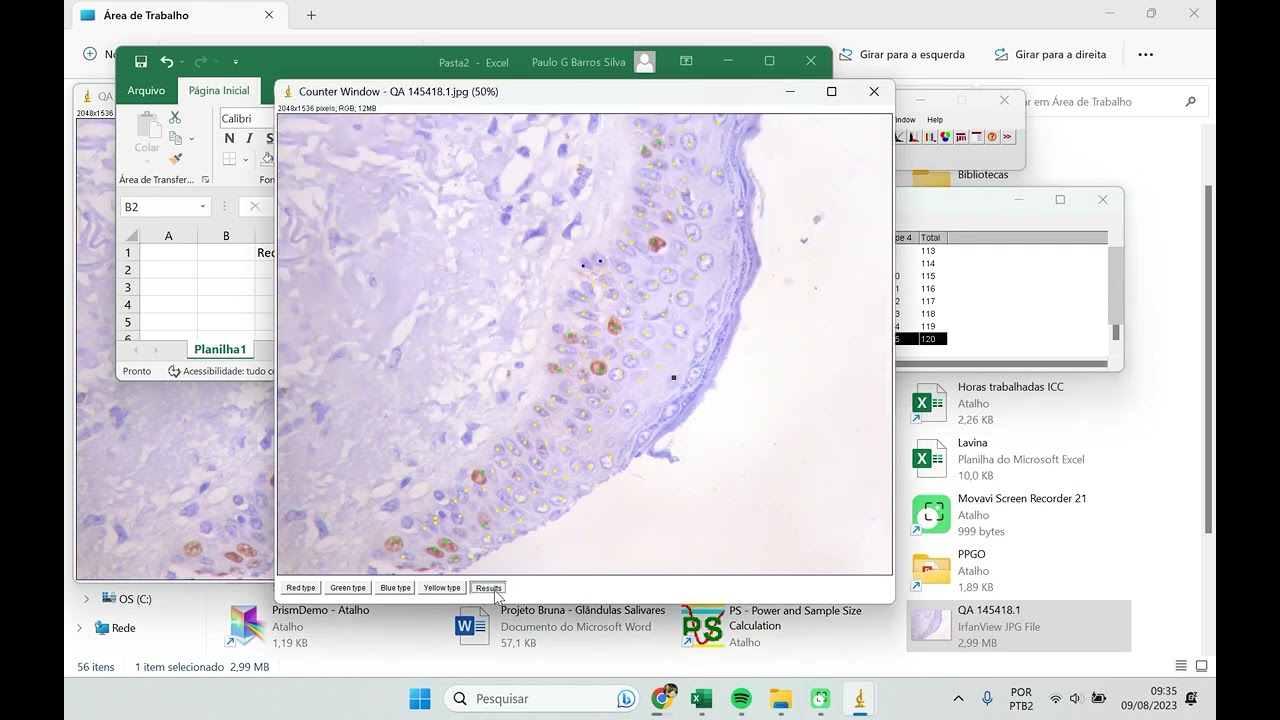Open the Arquivo tab in Excel
This screenshot has height=720, width=1280.
pos(146,91)
